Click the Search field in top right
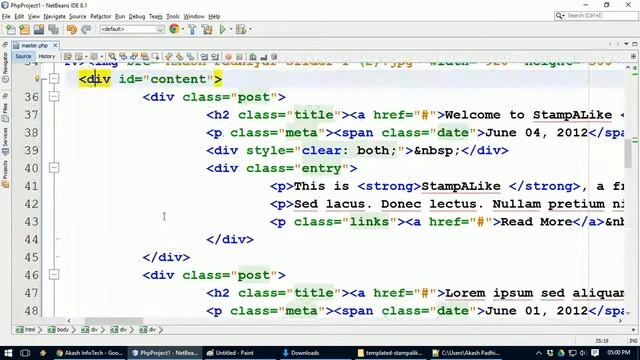Image resolution: width=640 pixels, height=360 pixels. (x=596, y=16)
